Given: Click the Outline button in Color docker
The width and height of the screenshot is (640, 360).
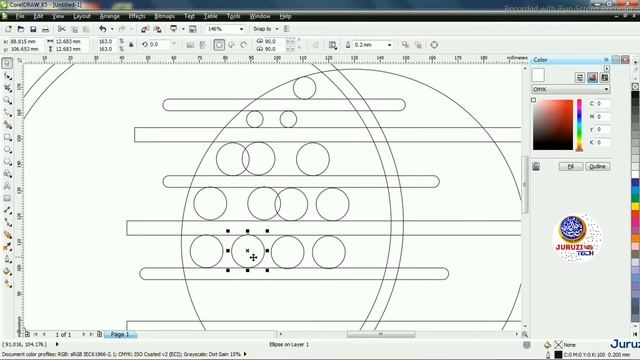Looking at the screenshot, I should click(x=598, y=167).
